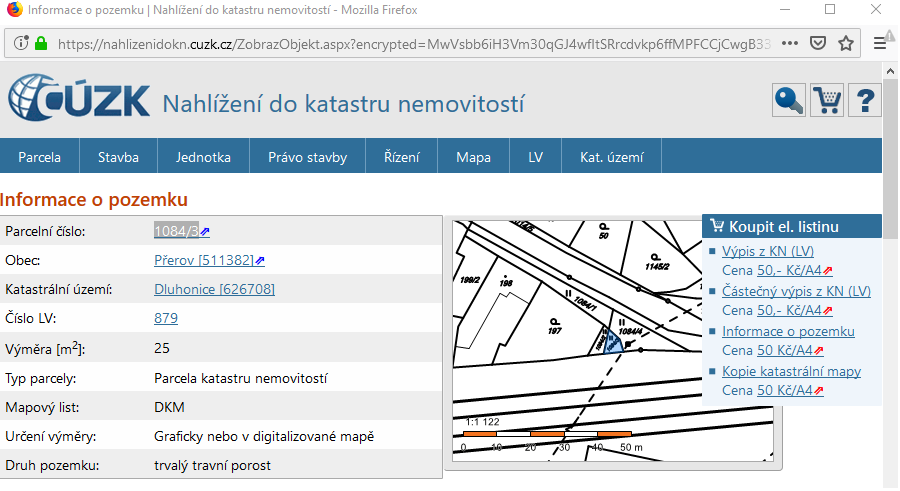900x491 pixels.
Task: Click the ČÚZK logo
Action: pyautogui.click(x=79, y=101)
